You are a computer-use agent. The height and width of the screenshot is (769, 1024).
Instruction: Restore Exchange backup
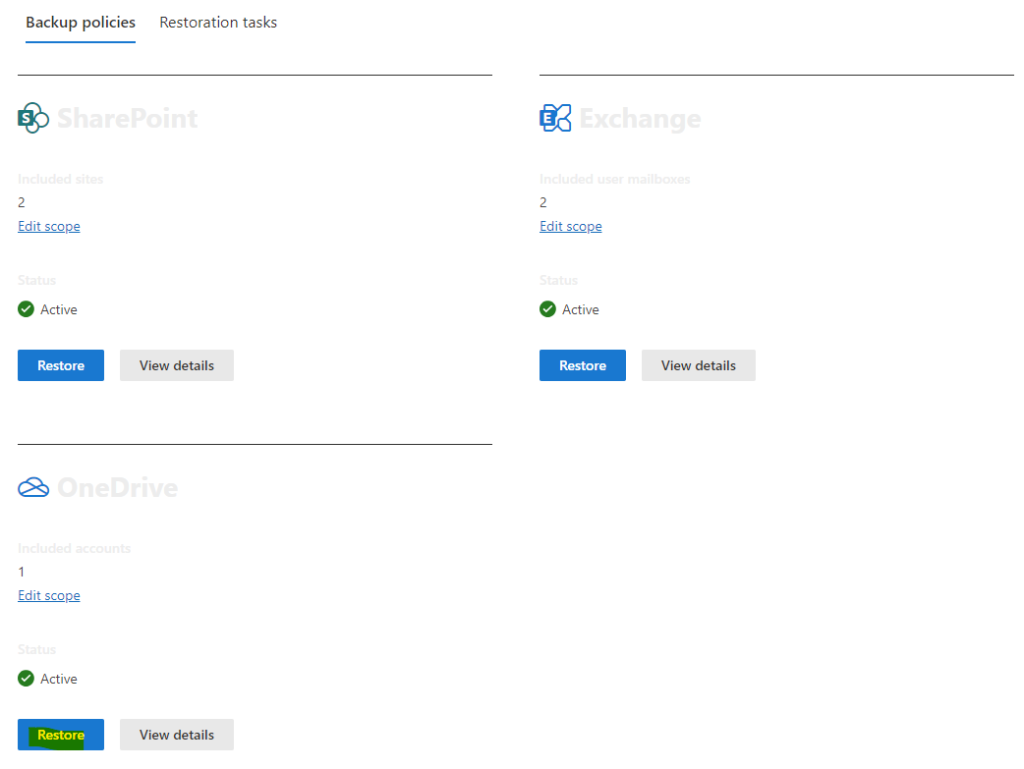[583, 365]
